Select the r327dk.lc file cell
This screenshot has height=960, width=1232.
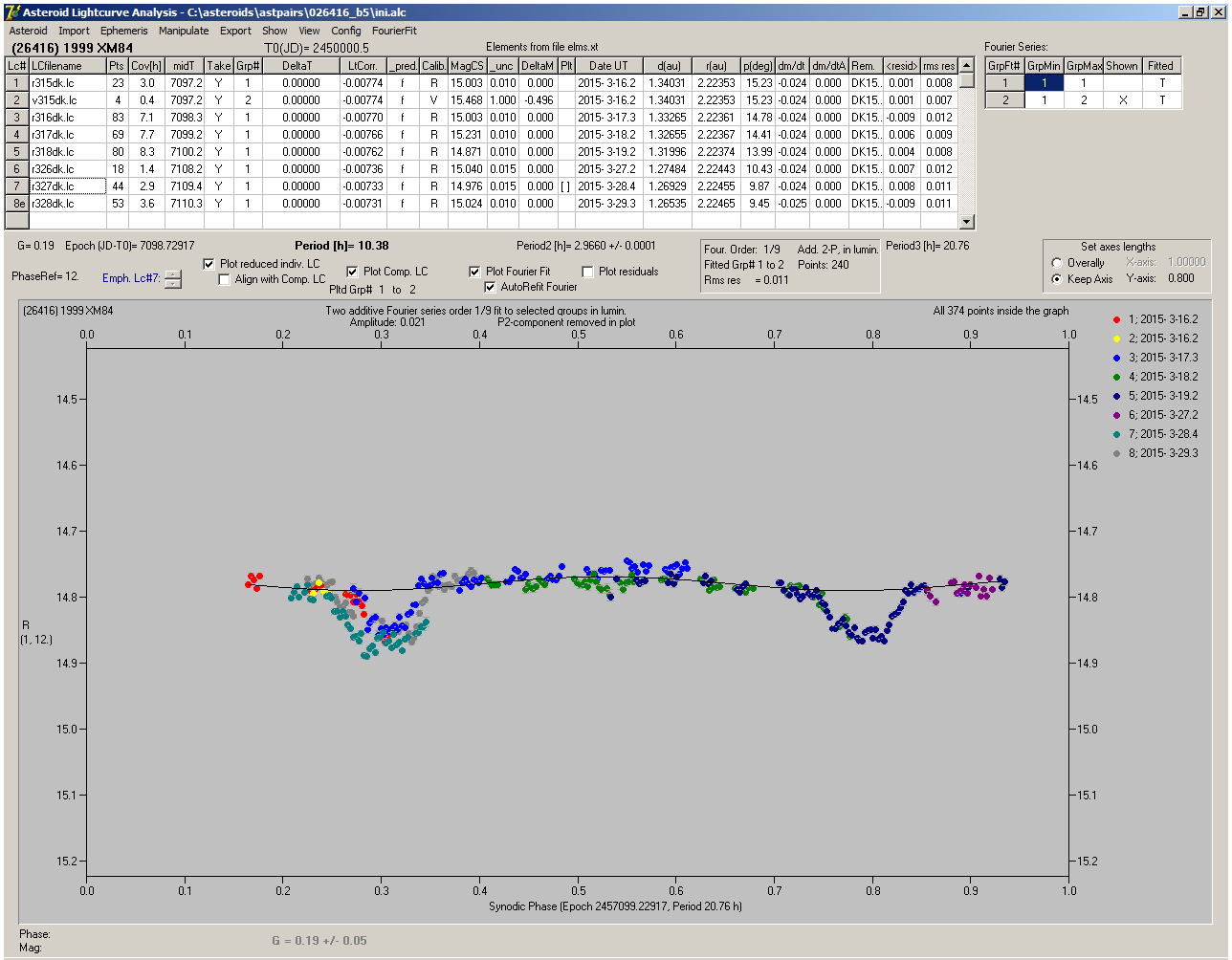pyautogui.click(x=66, y=186)
